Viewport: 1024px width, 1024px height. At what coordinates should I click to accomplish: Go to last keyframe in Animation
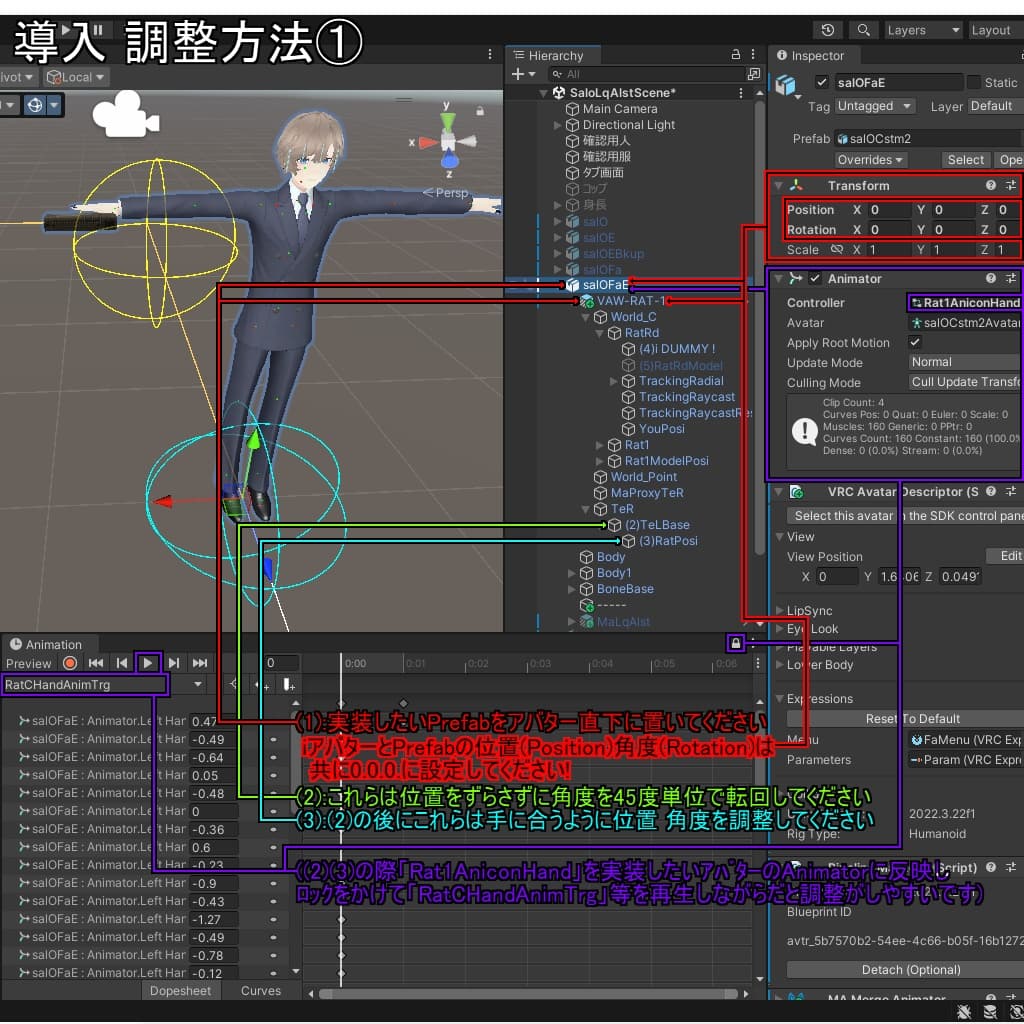[200, 663]
